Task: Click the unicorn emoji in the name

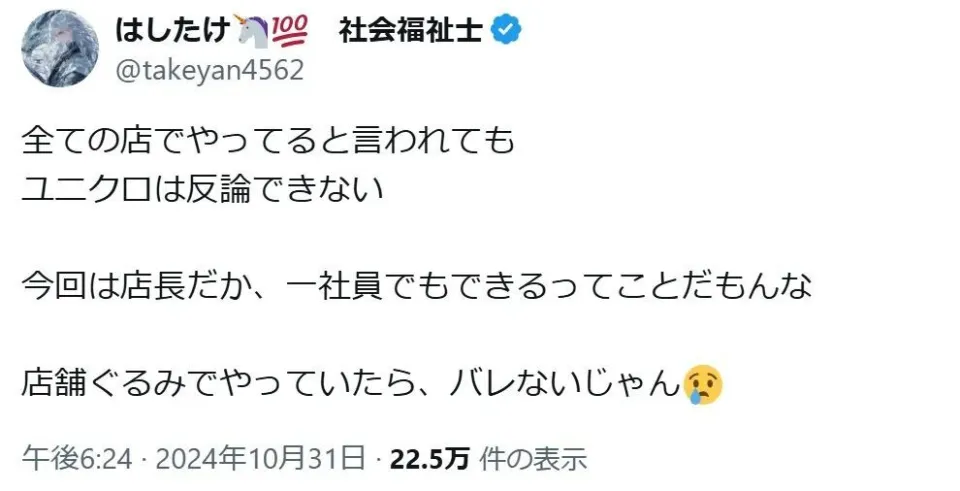Action: 251,31
